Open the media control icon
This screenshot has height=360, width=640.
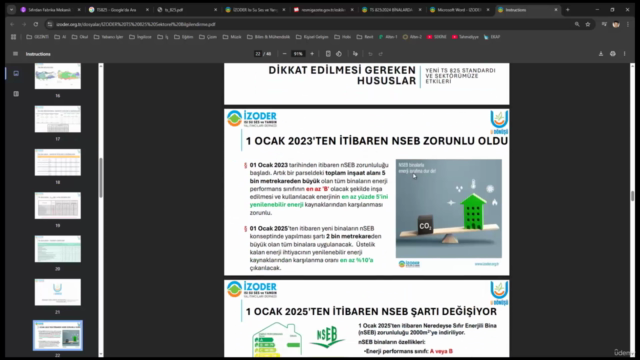(x=604, y=24)
